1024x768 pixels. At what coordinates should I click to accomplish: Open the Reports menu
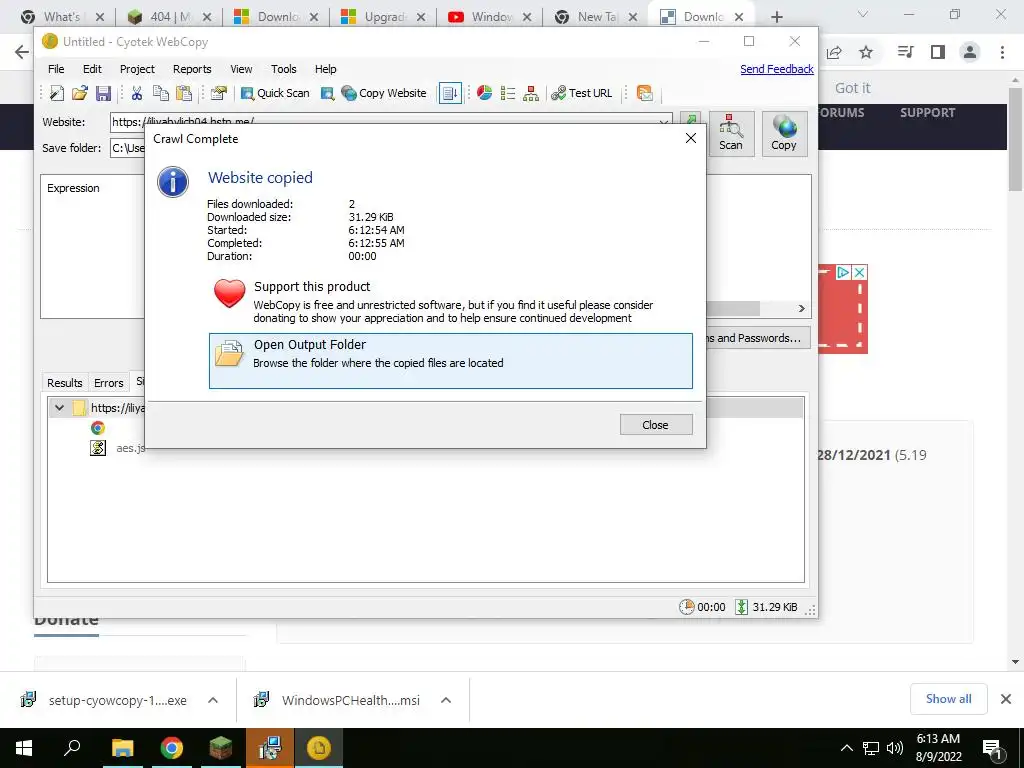coord(192,69)
